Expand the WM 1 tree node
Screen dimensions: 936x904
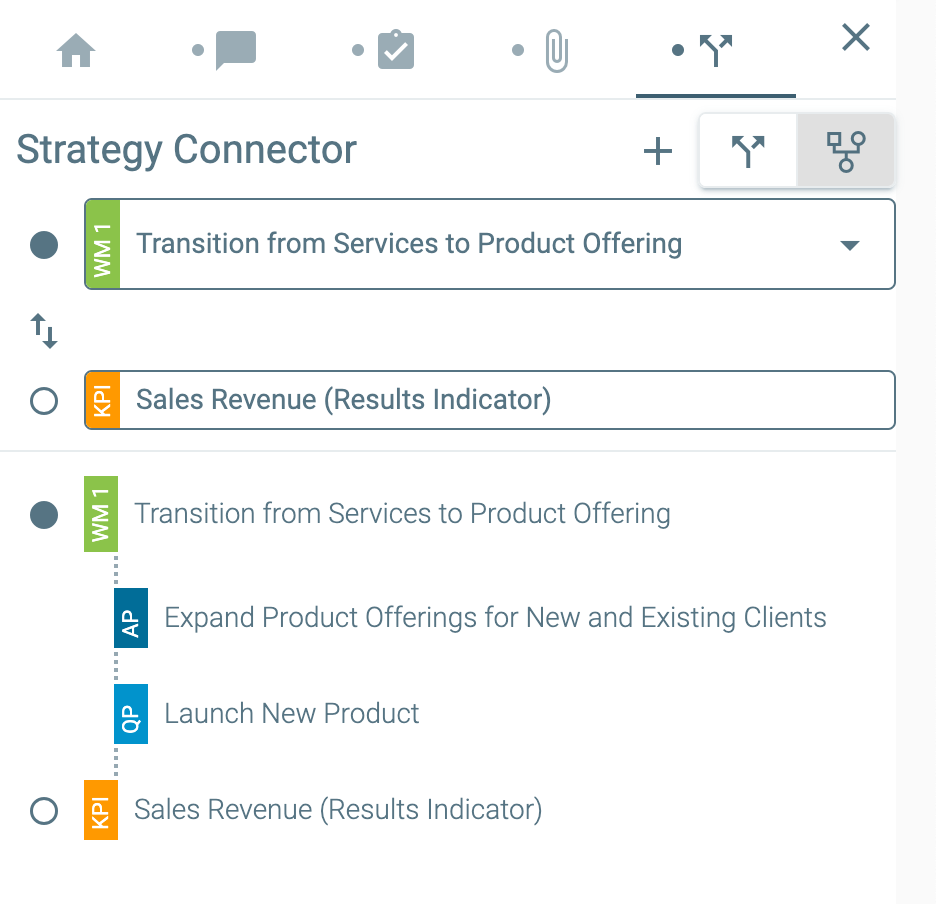coord(100,513)
